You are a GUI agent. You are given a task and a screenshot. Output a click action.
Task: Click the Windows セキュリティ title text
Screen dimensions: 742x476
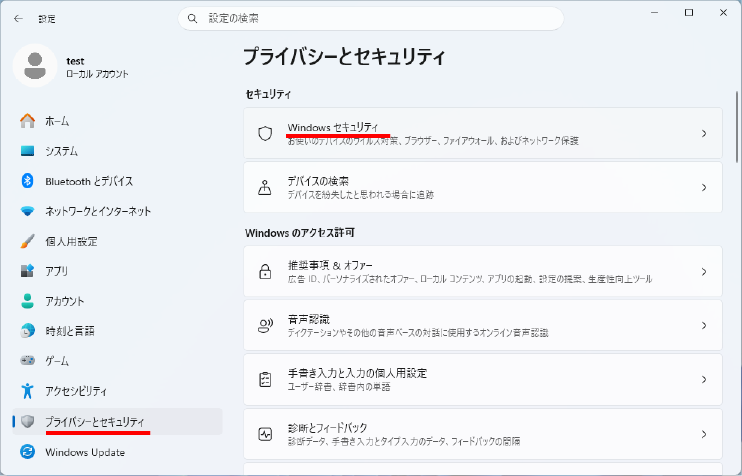pos(333,127)
